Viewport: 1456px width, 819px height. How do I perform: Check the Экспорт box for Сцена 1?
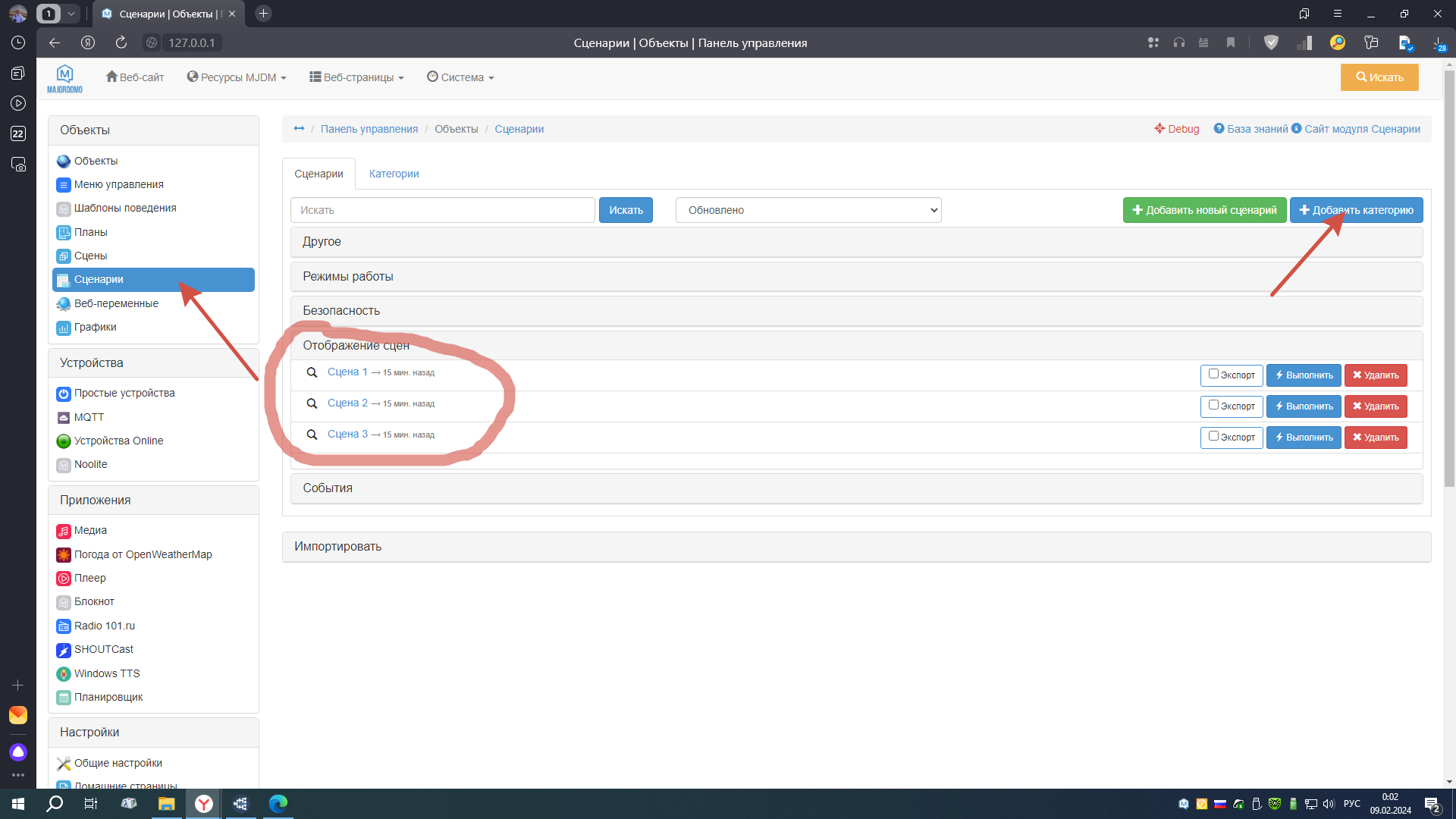click(1213, 374)
